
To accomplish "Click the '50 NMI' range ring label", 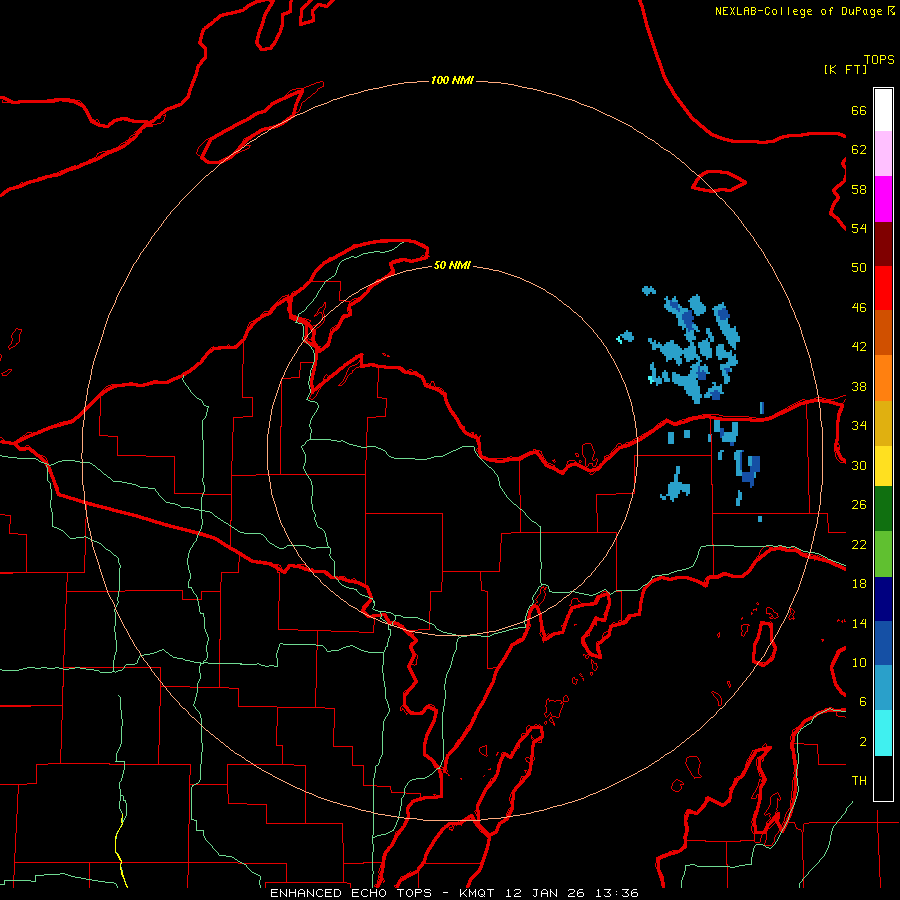I will pyautogui.click(x=452, y=265).
